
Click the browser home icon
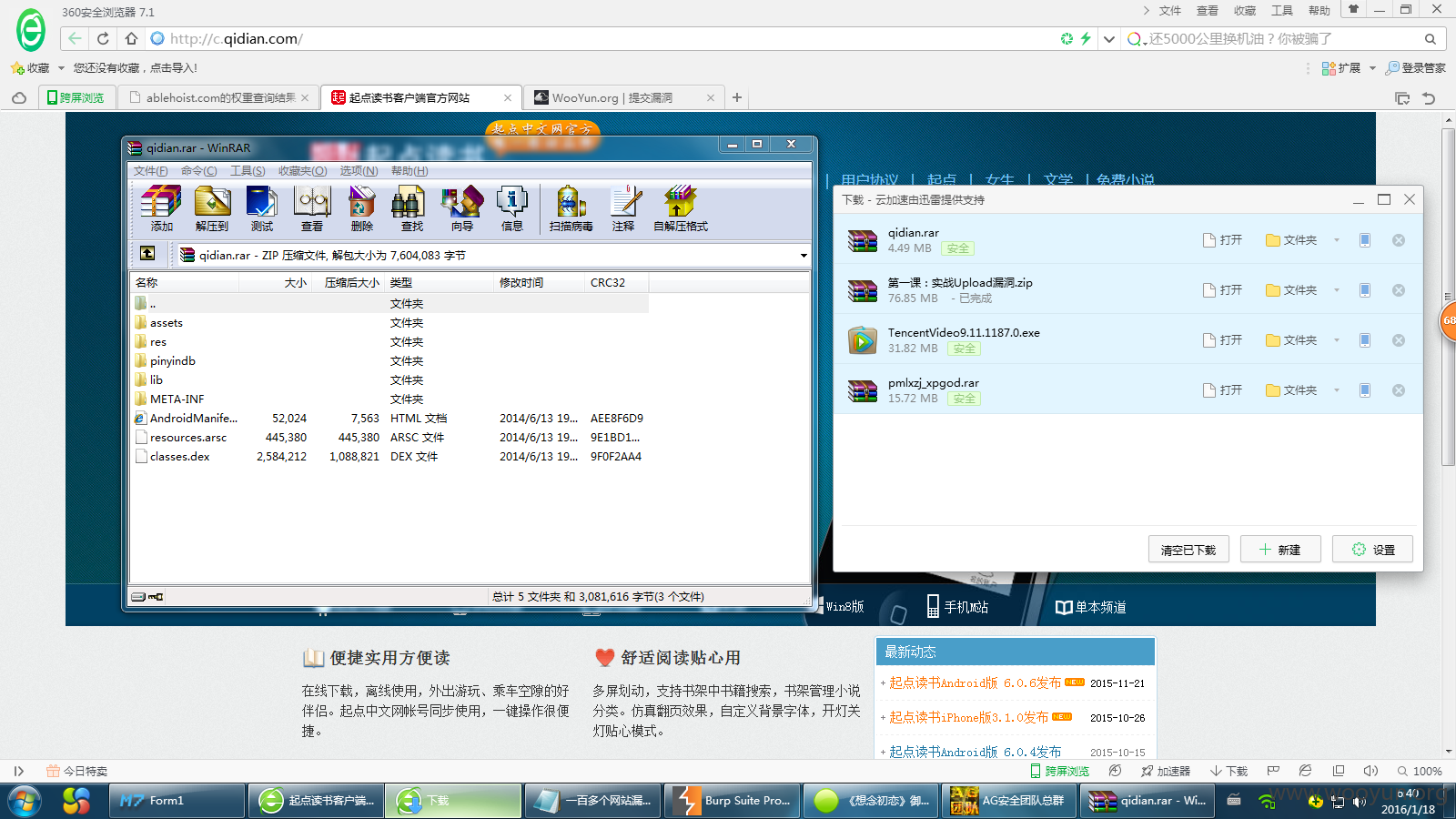click(131, 38)
